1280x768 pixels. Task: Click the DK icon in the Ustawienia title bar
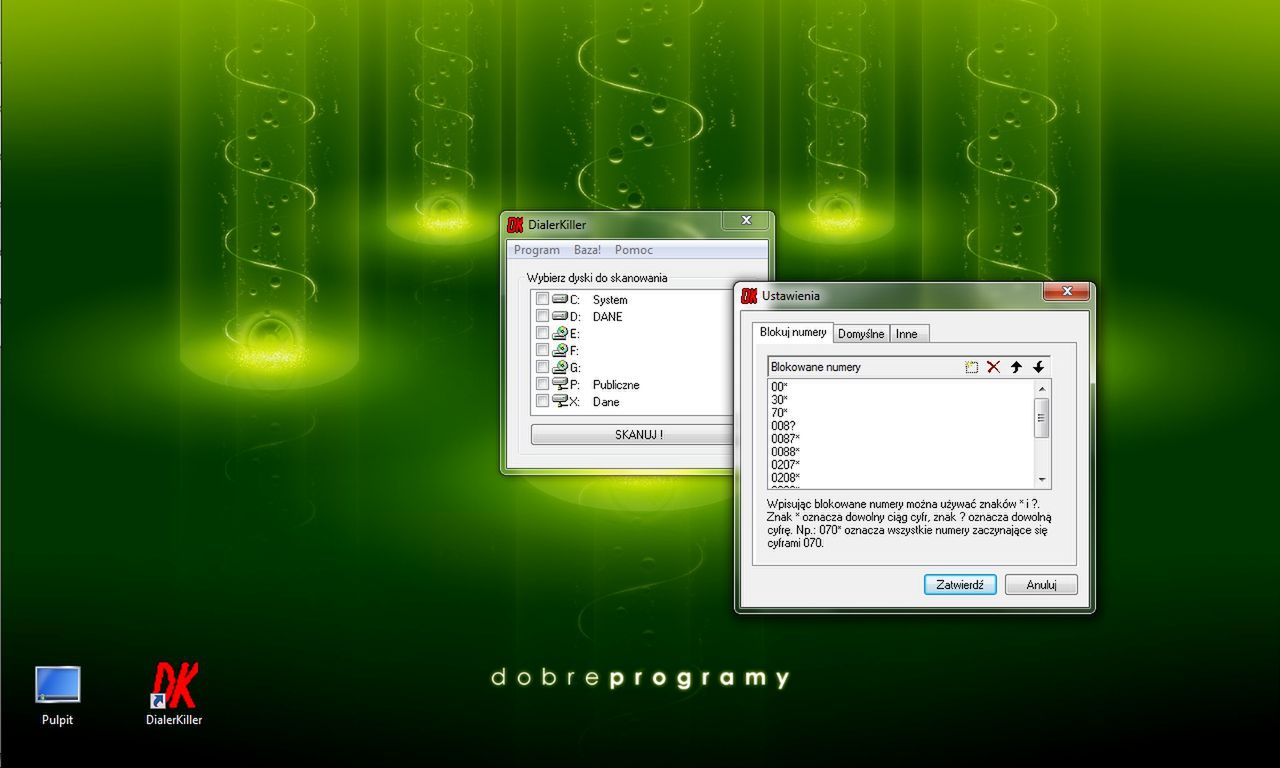point(749,296)
